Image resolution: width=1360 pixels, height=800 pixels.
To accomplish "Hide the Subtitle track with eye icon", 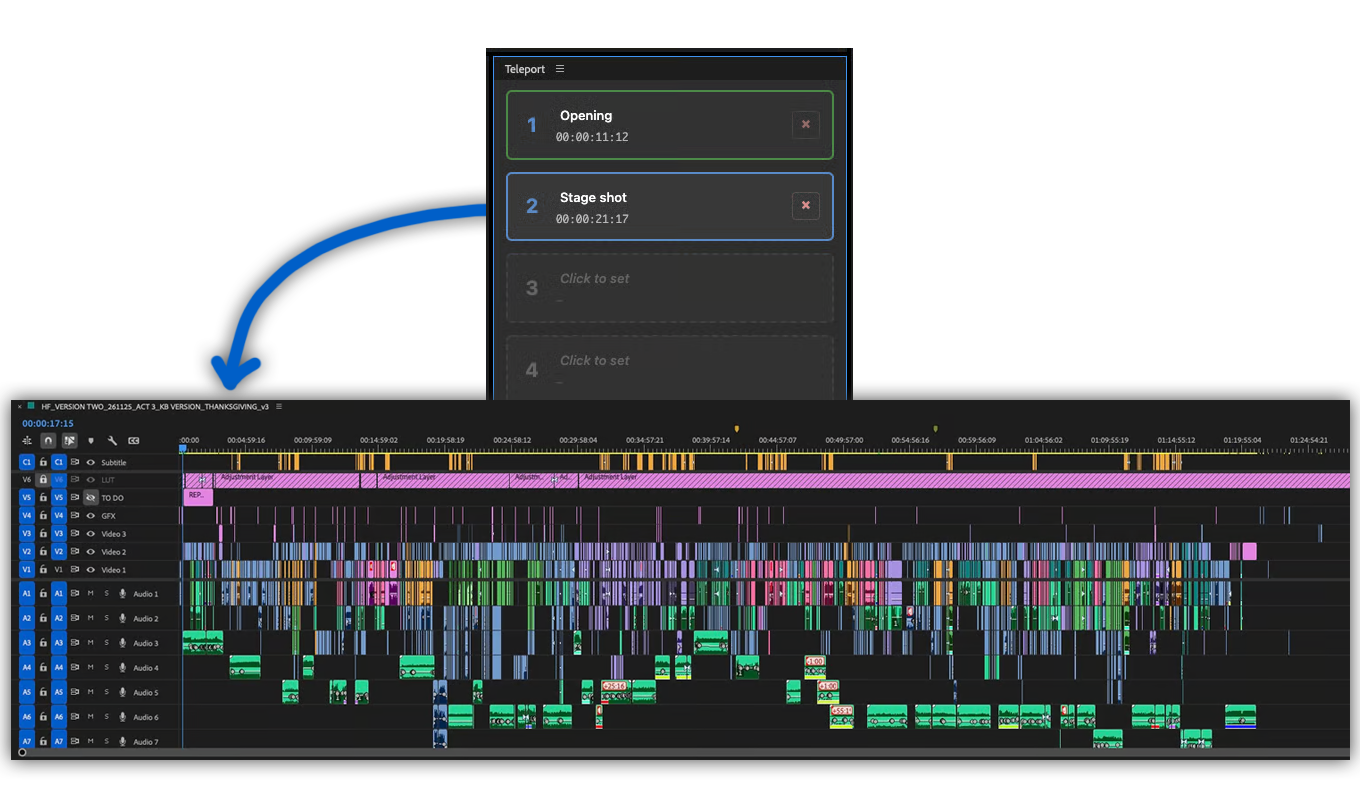I will click(x=91, y=463).
